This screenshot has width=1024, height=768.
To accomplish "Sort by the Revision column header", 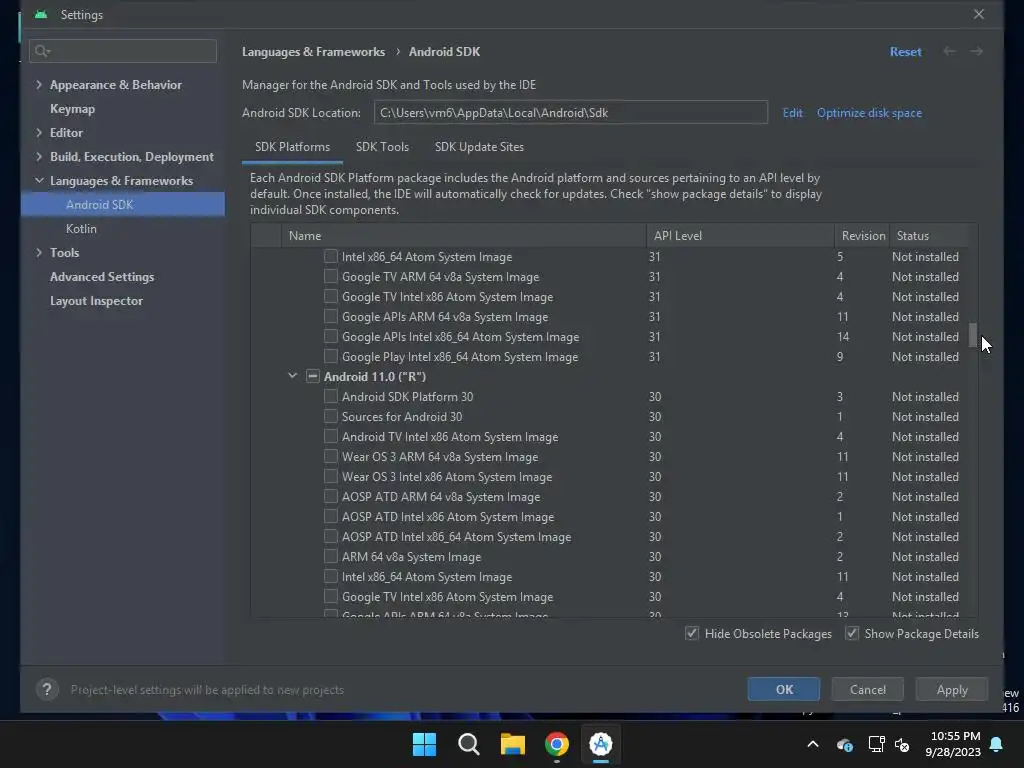I will click(x=862, y=236).
